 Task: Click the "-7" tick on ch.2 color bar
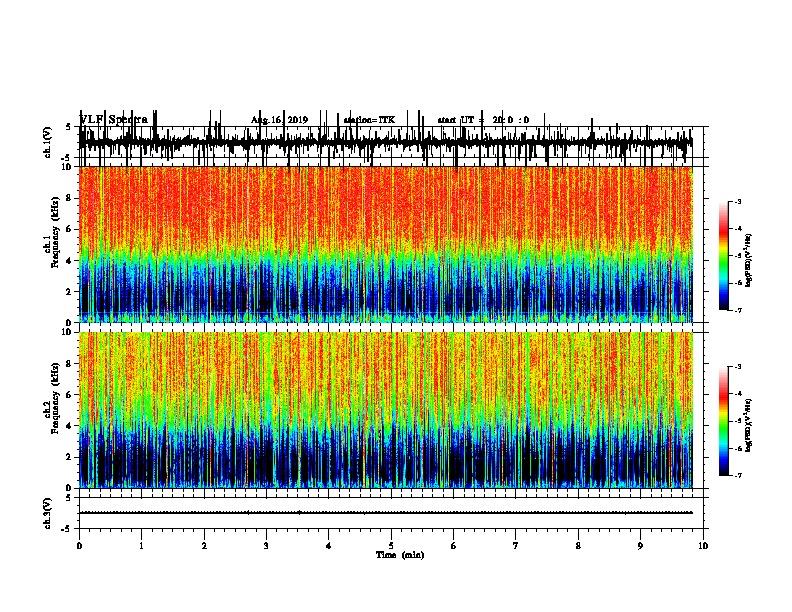(x=738, y=475)
